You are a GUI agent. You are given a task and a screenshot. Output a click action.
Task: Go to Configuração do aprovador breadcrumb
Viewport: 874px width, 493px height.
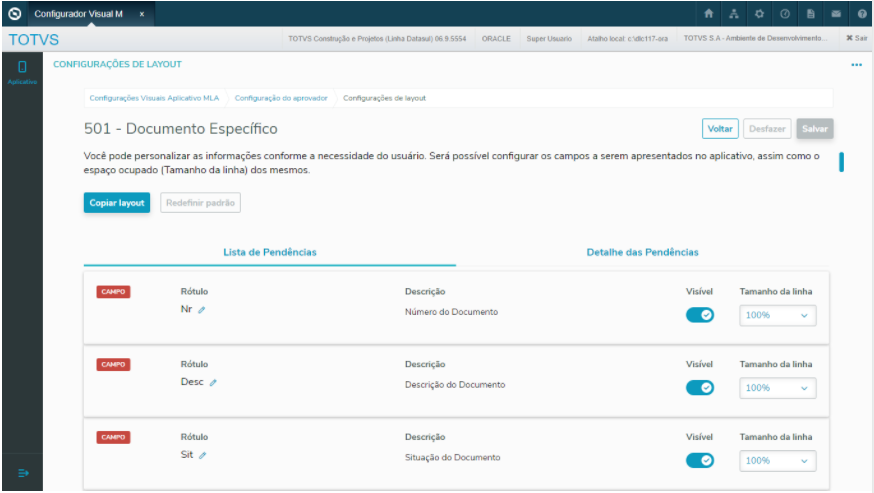click(281, 98)
